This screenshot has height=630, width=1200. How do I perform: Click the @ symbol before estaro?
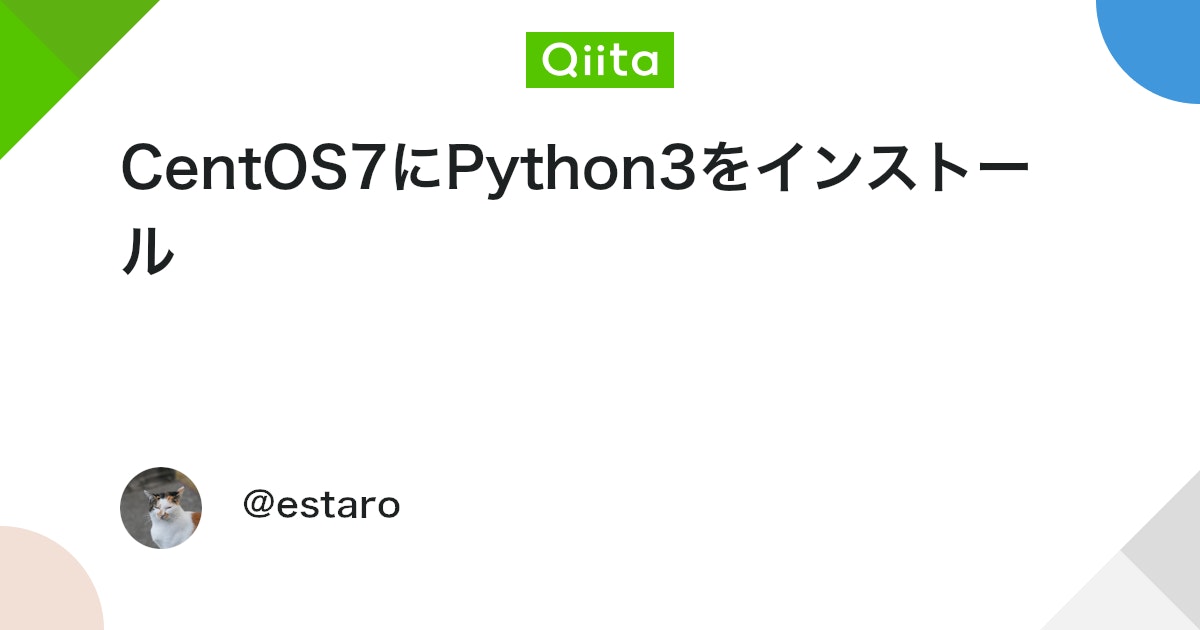tap(258, 506)
